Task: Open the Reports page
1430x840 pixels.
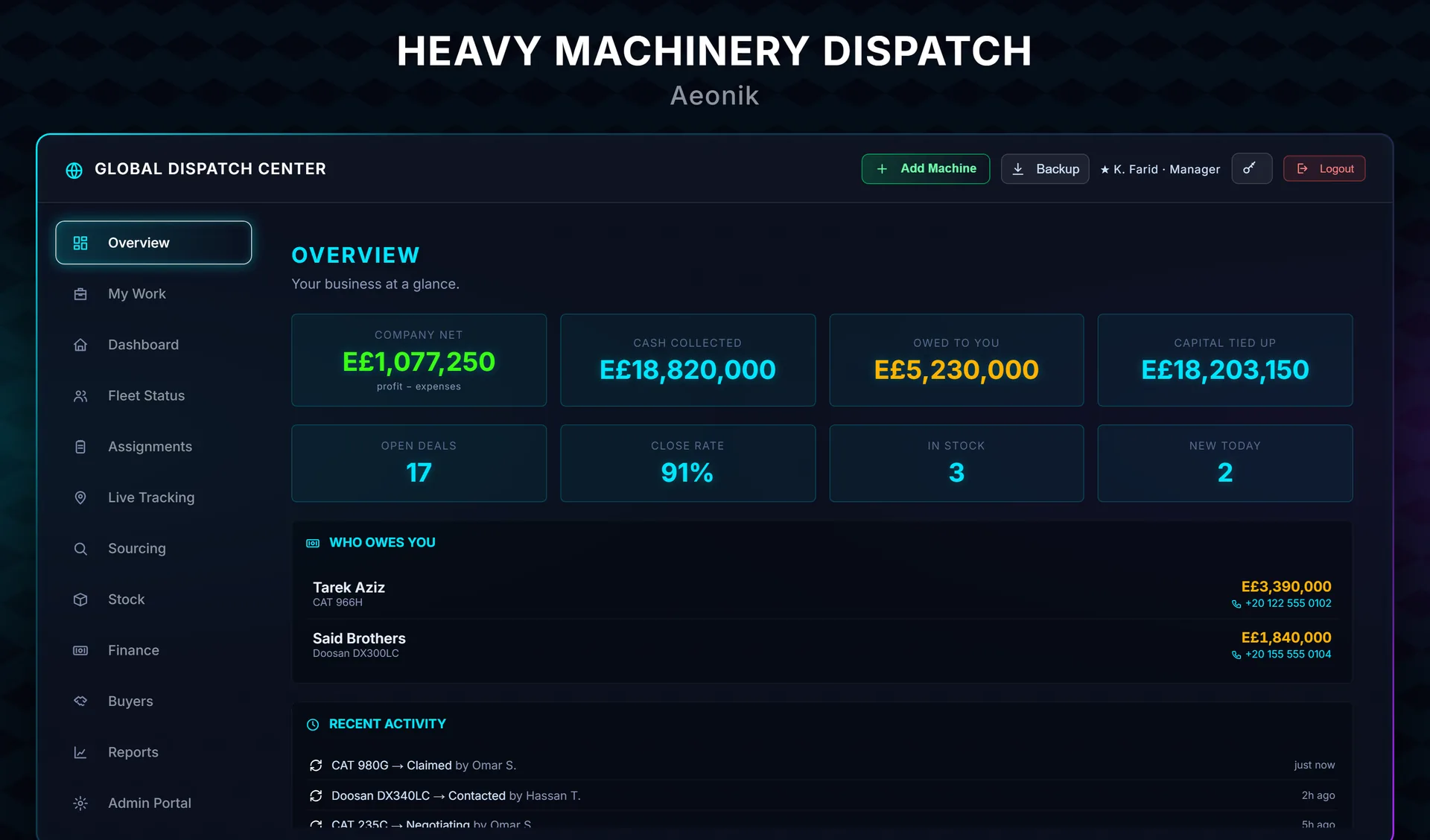Action: pyautogui.click(x=153, y=753)
